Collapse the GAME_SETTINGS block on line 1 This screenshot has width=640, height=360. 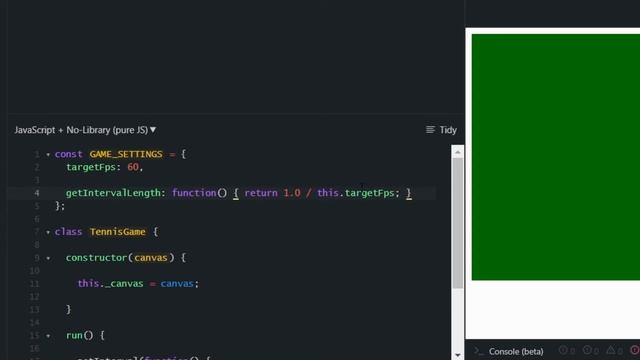(x=48, y=155)
